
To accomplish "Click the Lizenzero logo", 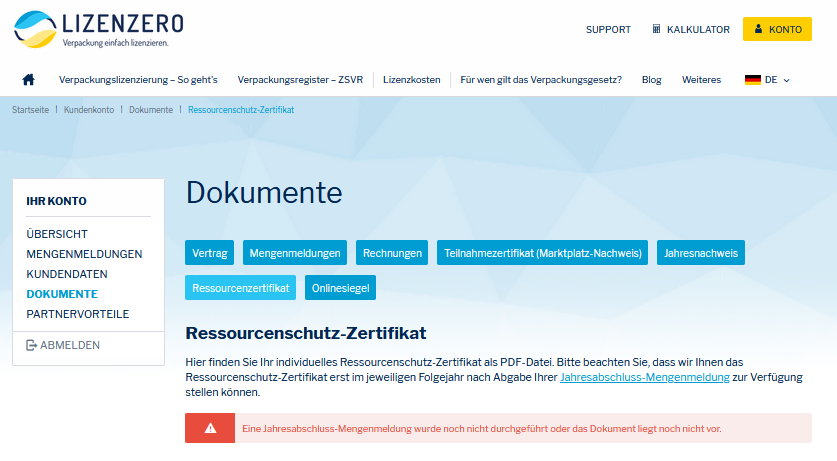I will pos(99,29).
